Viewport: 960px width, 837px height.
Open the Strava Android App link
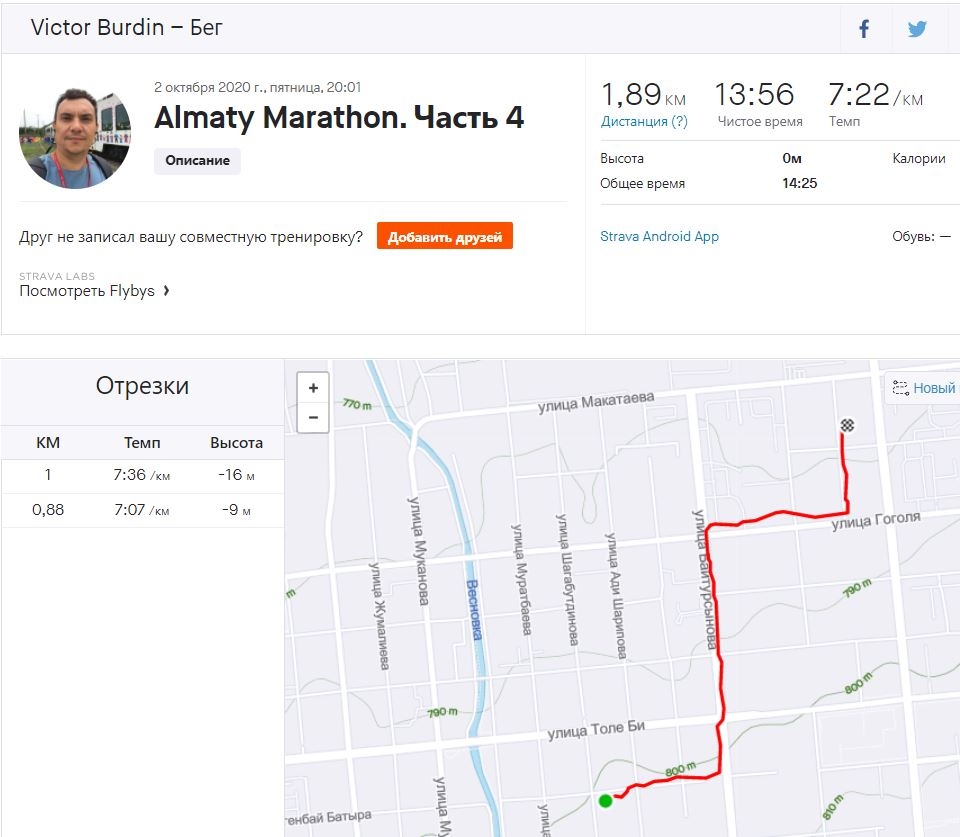coord(659,237)
